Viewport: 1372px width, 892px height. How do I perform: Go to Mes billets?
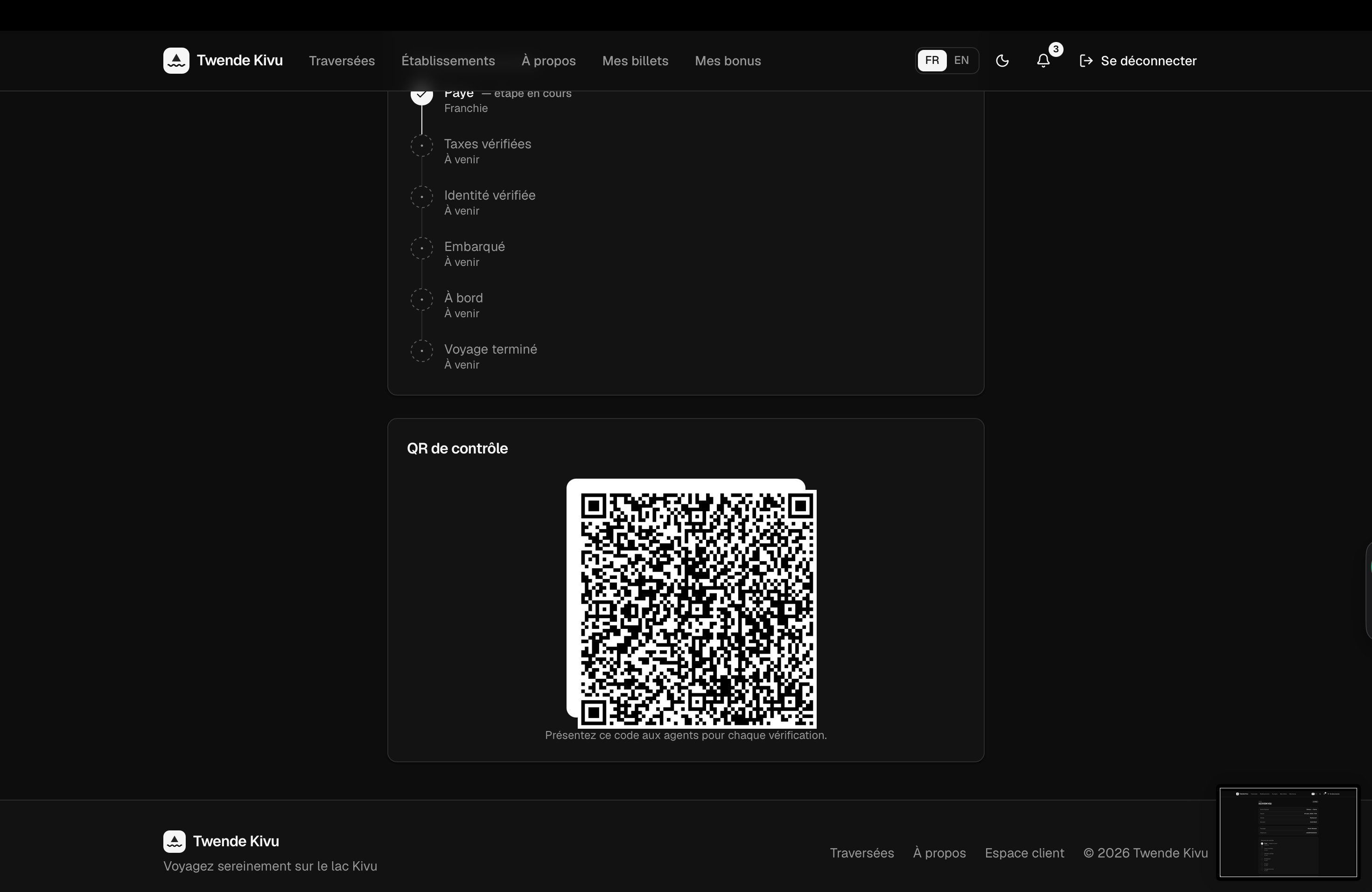(635, 61)
